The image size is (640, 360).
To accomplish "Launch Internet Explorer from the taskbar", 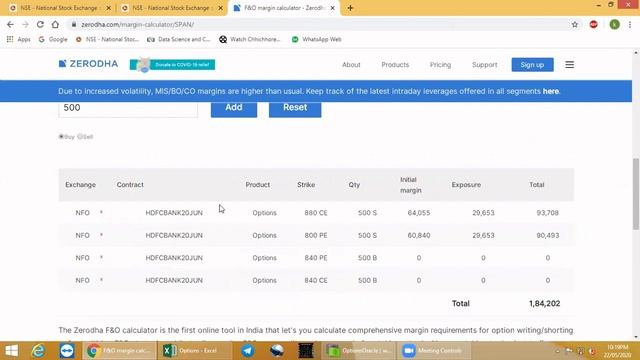I will pos(38,351).
